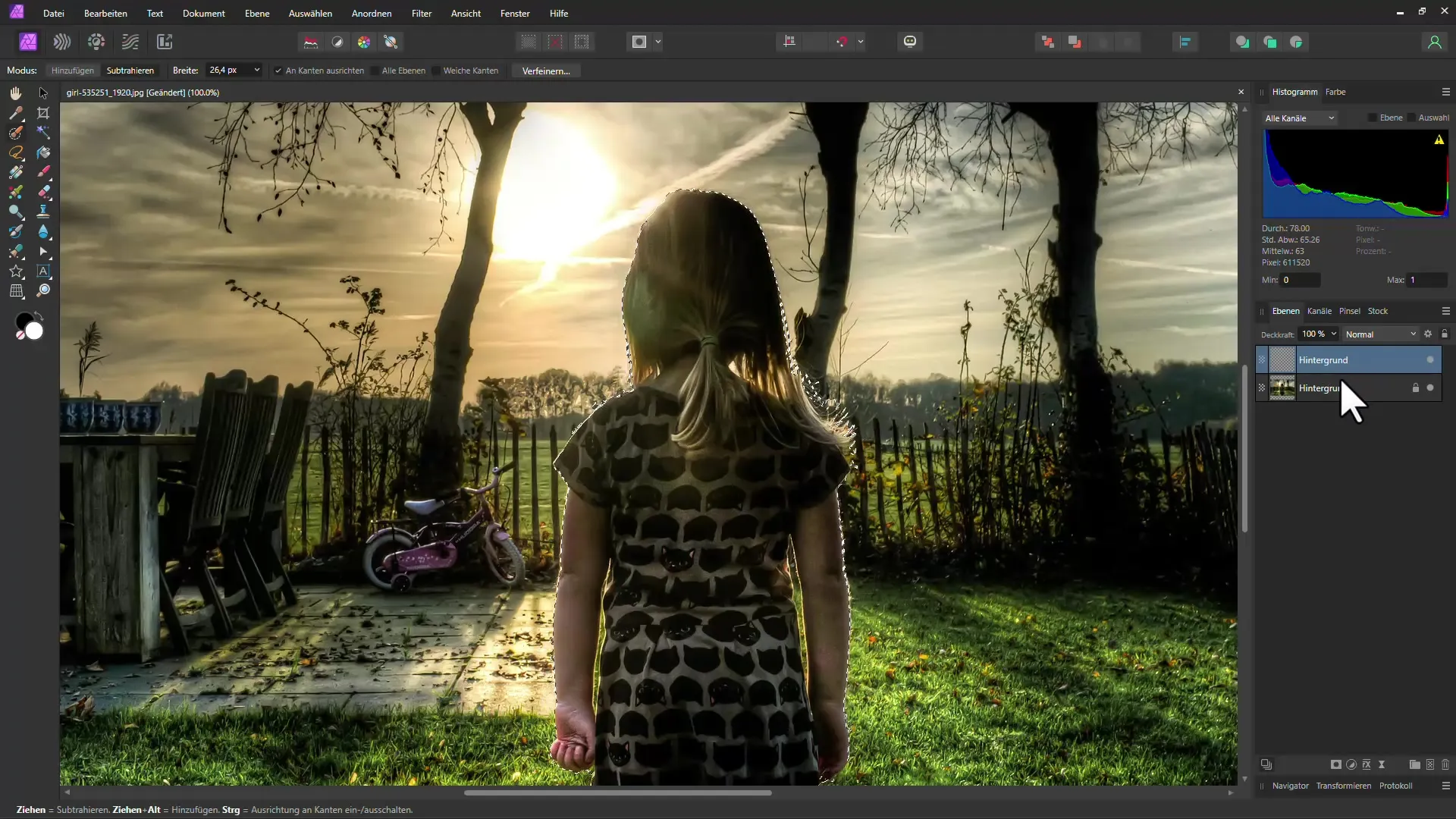Set mode to Hinzufügen

point(73,71)
